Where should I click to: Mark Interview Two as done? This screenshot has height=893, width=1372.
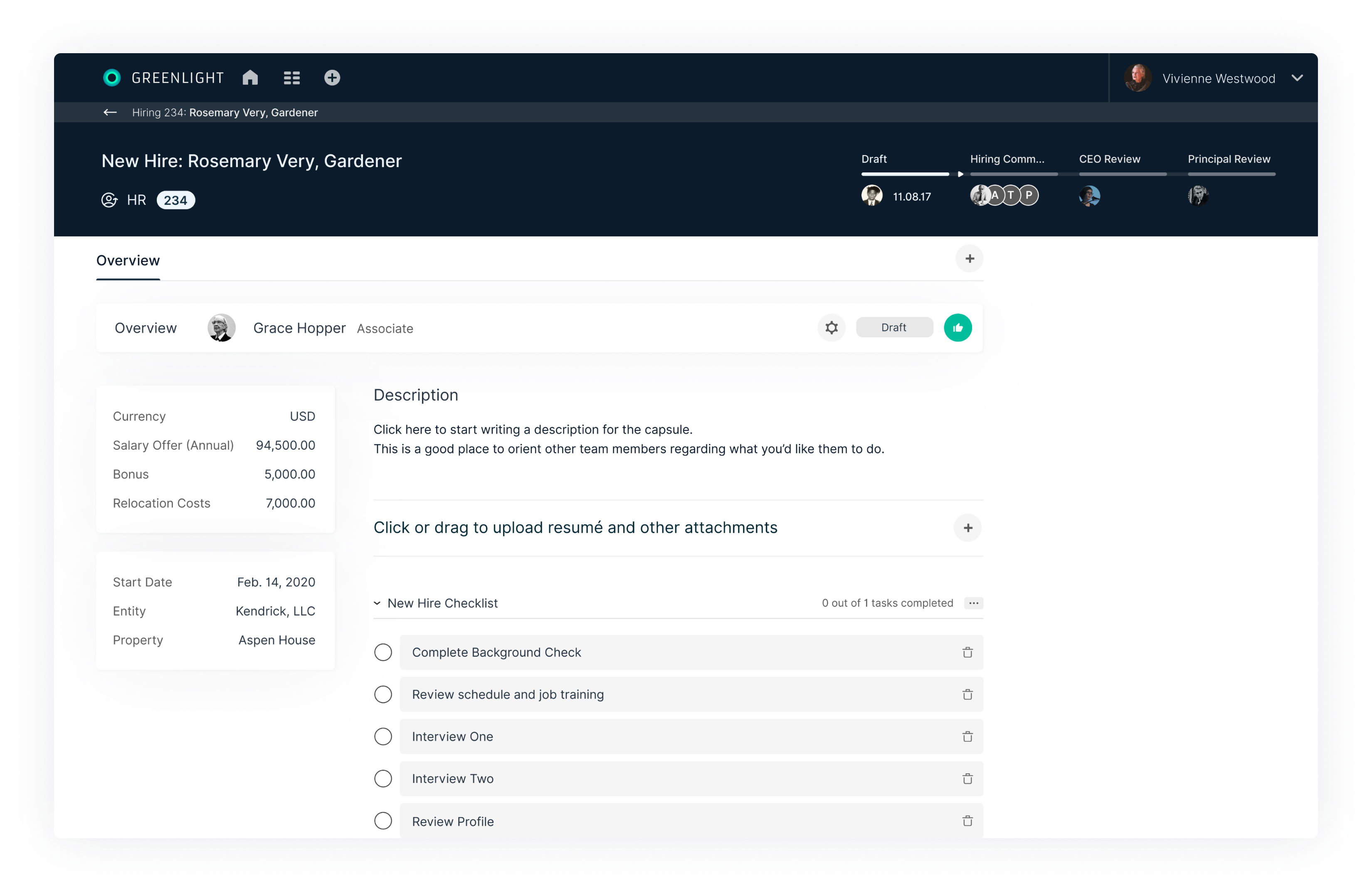click(x=383, y=778)
